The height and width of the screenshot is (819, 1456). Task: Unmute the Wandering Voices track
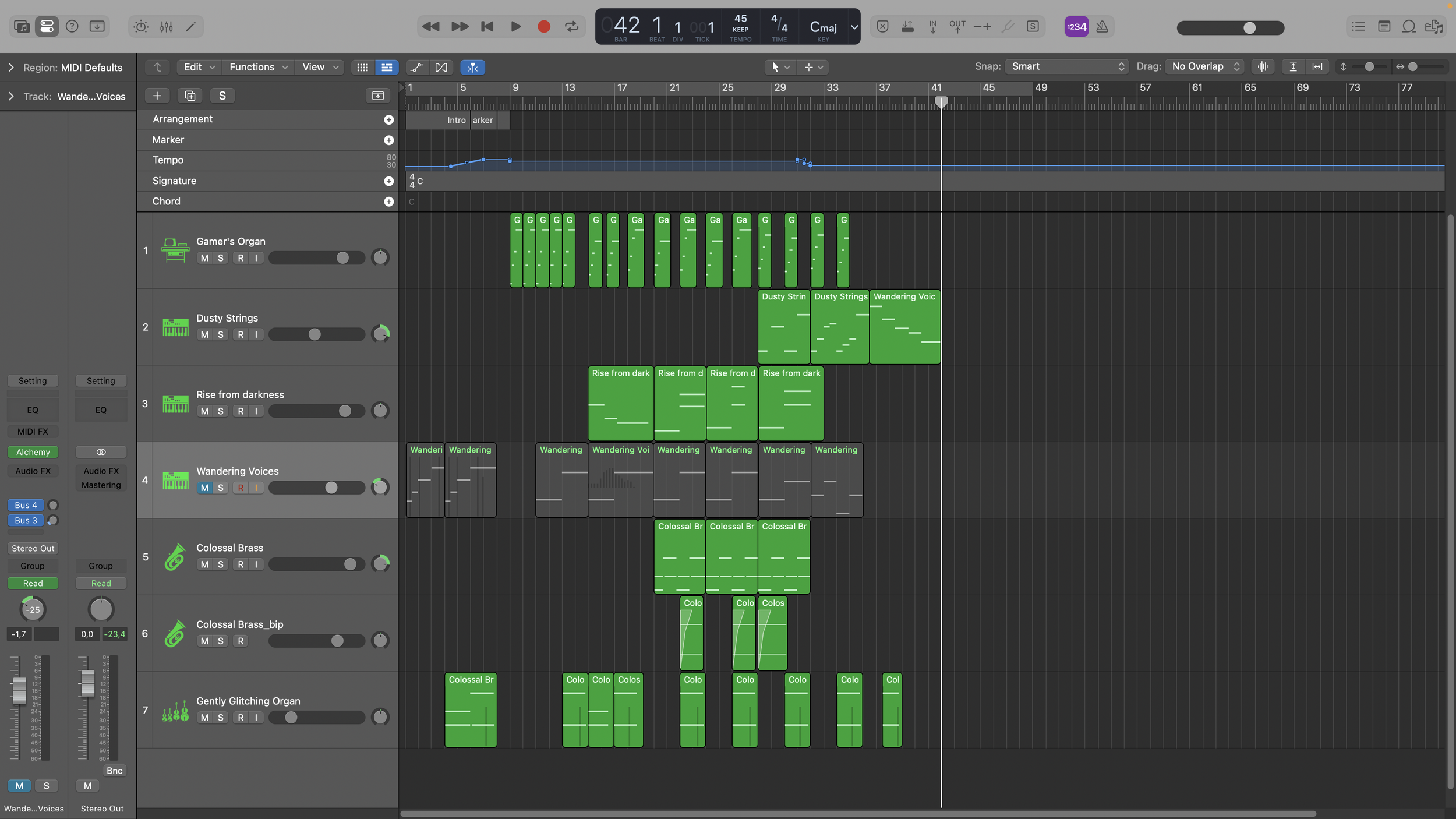coord(204,488)
